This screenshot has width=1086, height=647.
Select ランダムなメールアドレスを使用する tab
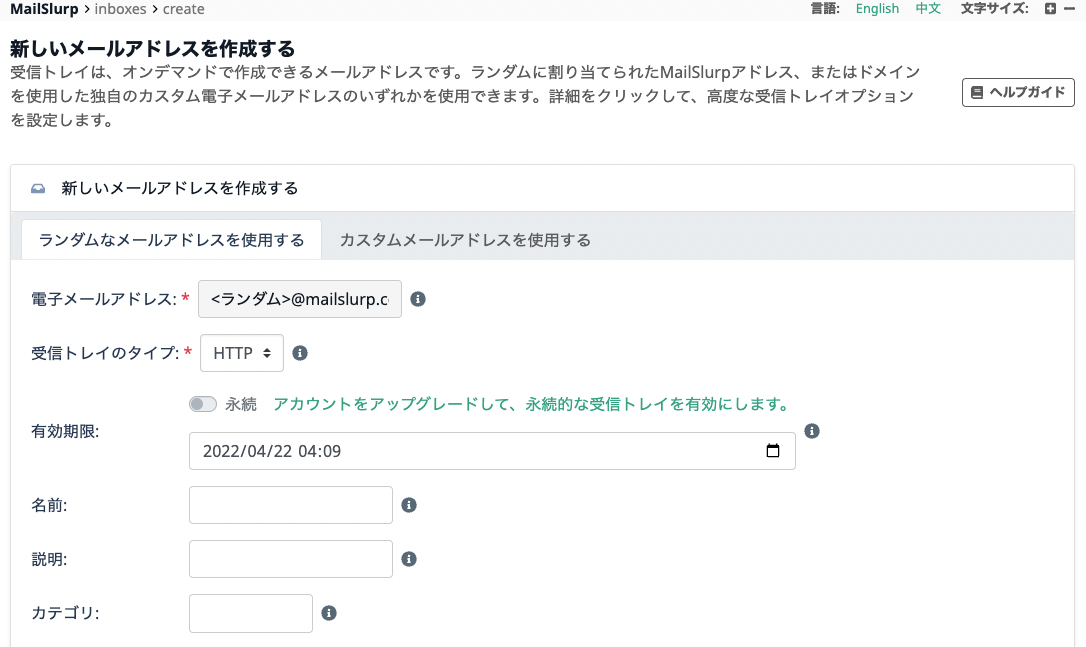pyautogui.click(x=171, y=240)
